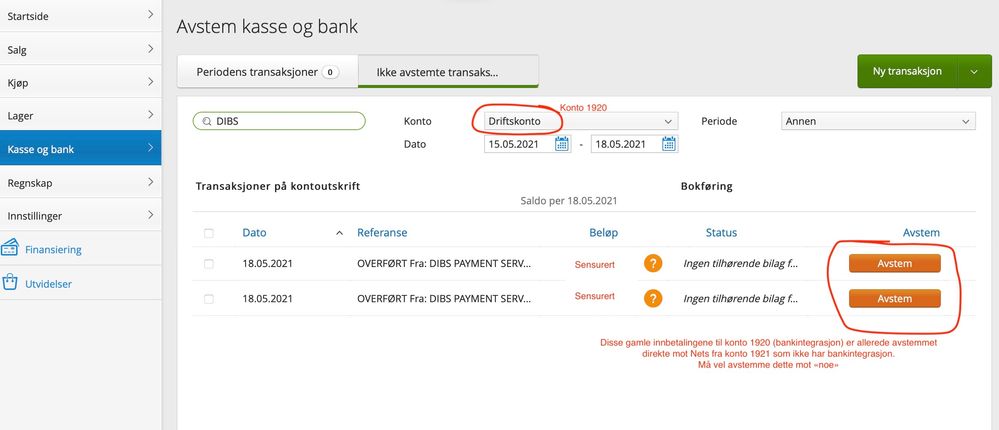This screenshot has width=999, height=430.
Task: Sort table by Status column header
Action: (x=721, y=233)
